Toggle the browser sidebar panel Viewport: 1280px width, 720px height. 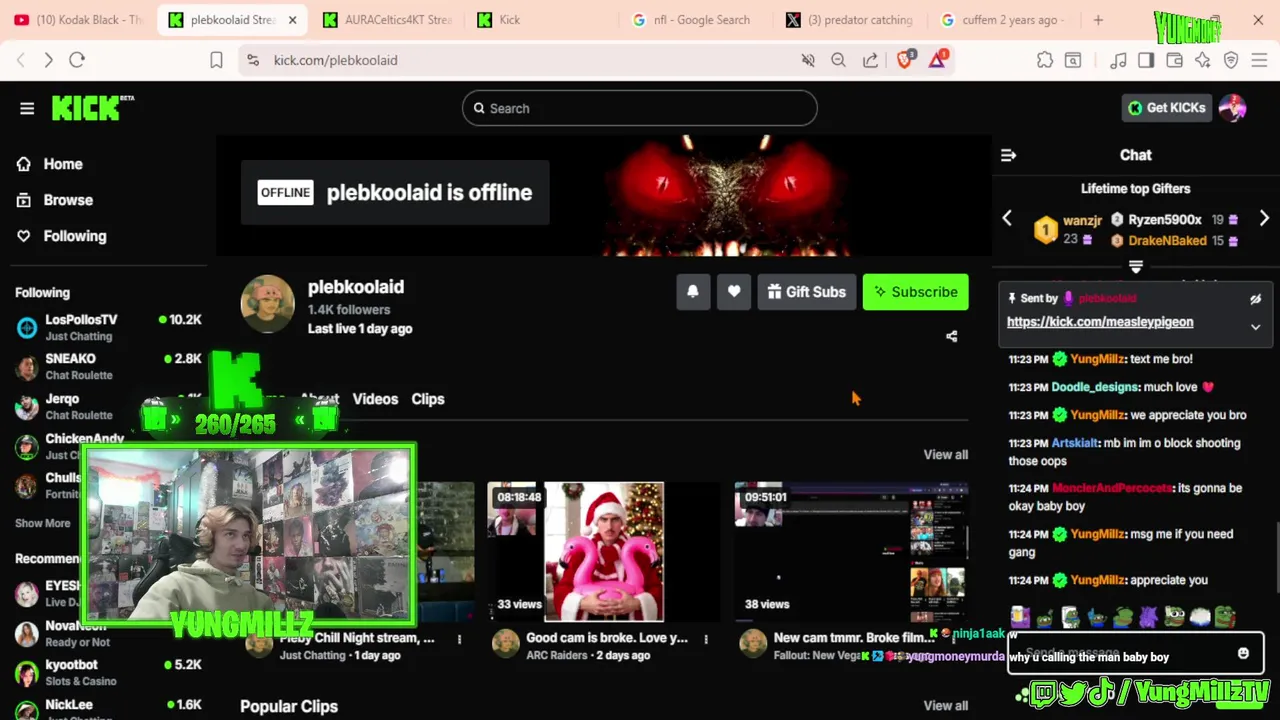click(x=1146, y=60)
